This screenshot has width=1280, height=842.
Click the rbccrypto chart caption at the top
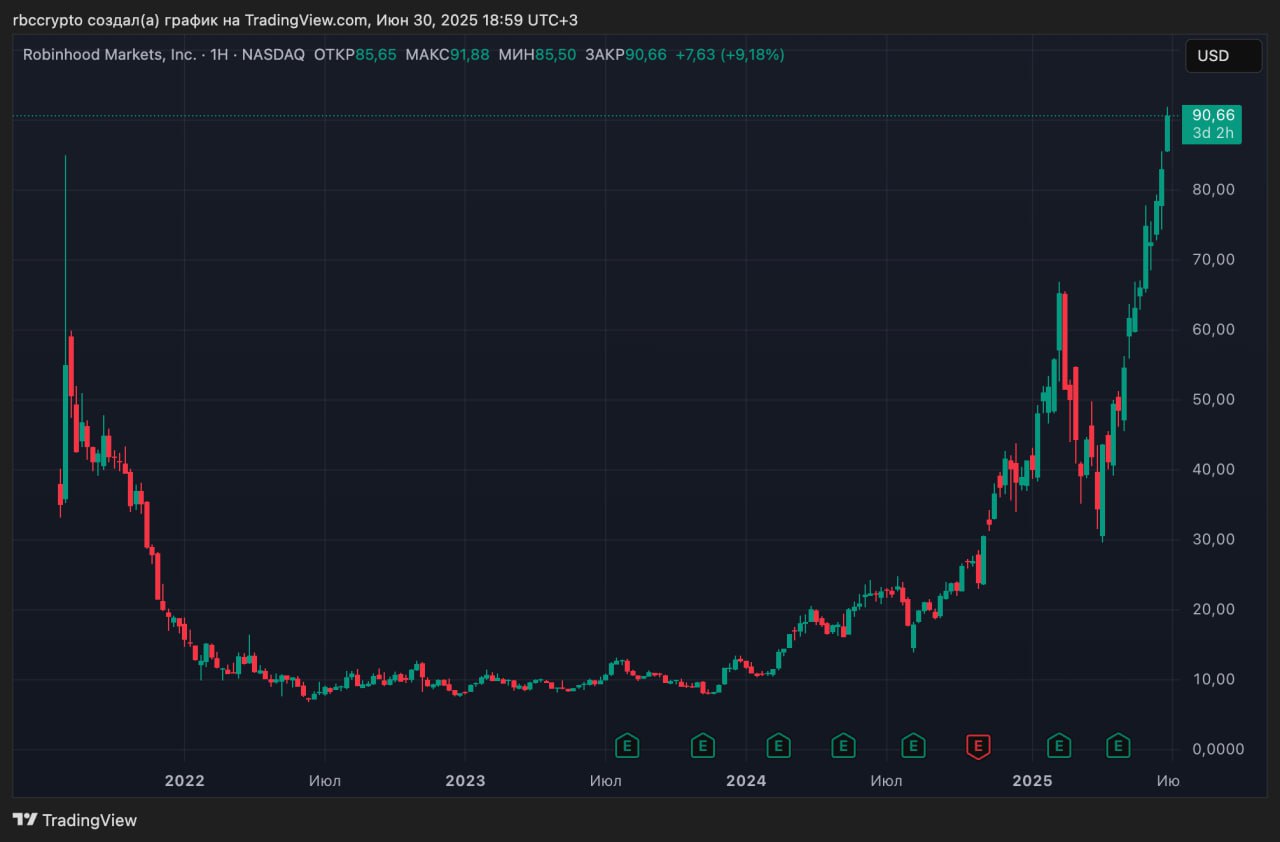[295, 20]
